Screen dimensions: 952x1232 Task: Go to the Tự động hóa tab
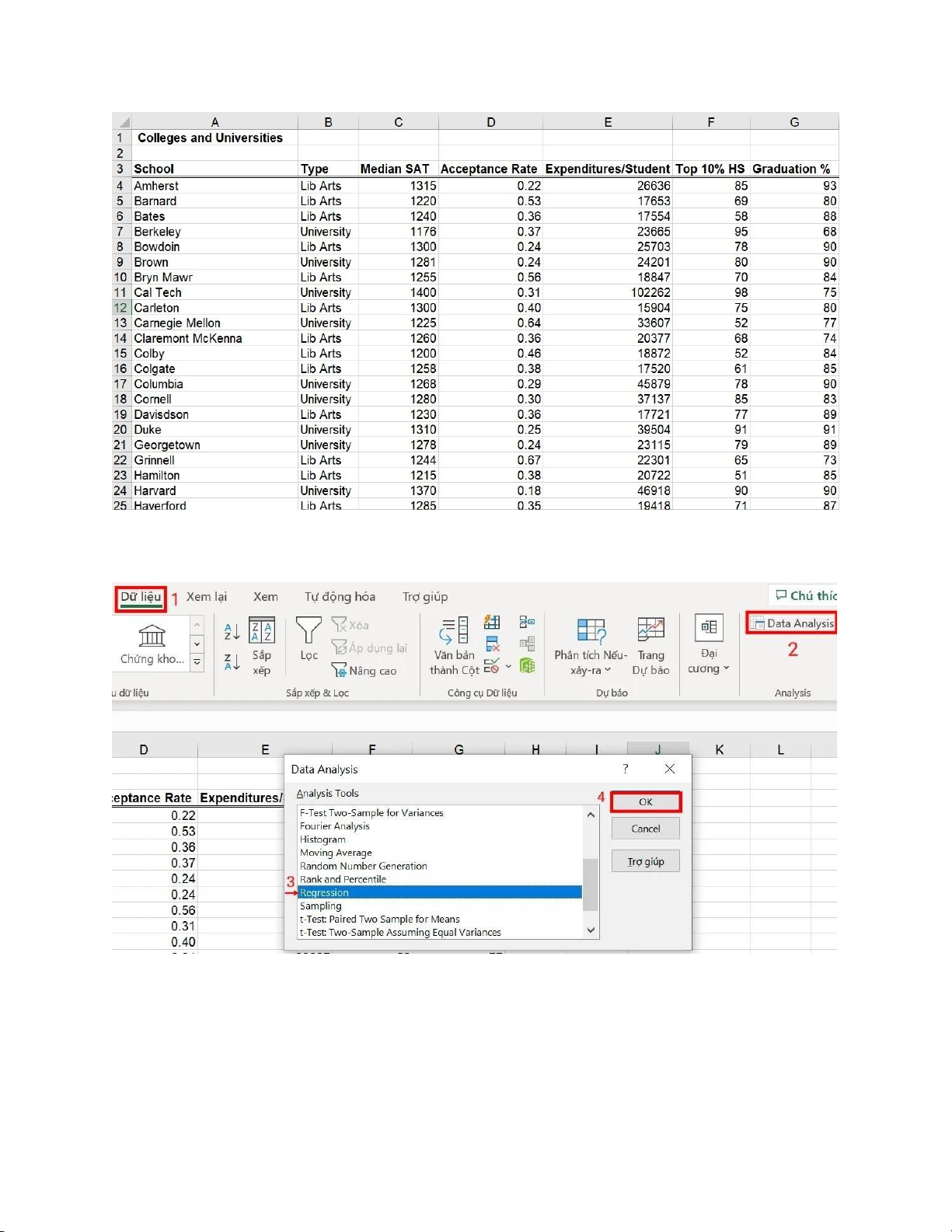coord(340,597)
